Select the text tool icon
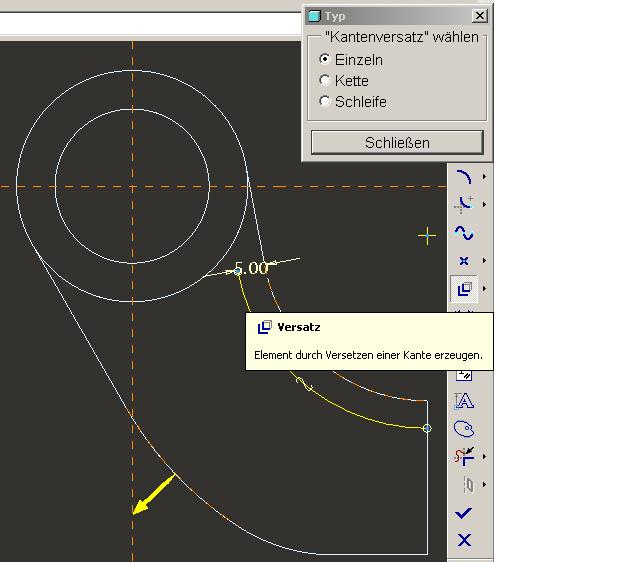The width and height of the screenshot is (640, 562). [x=463, y=401]
